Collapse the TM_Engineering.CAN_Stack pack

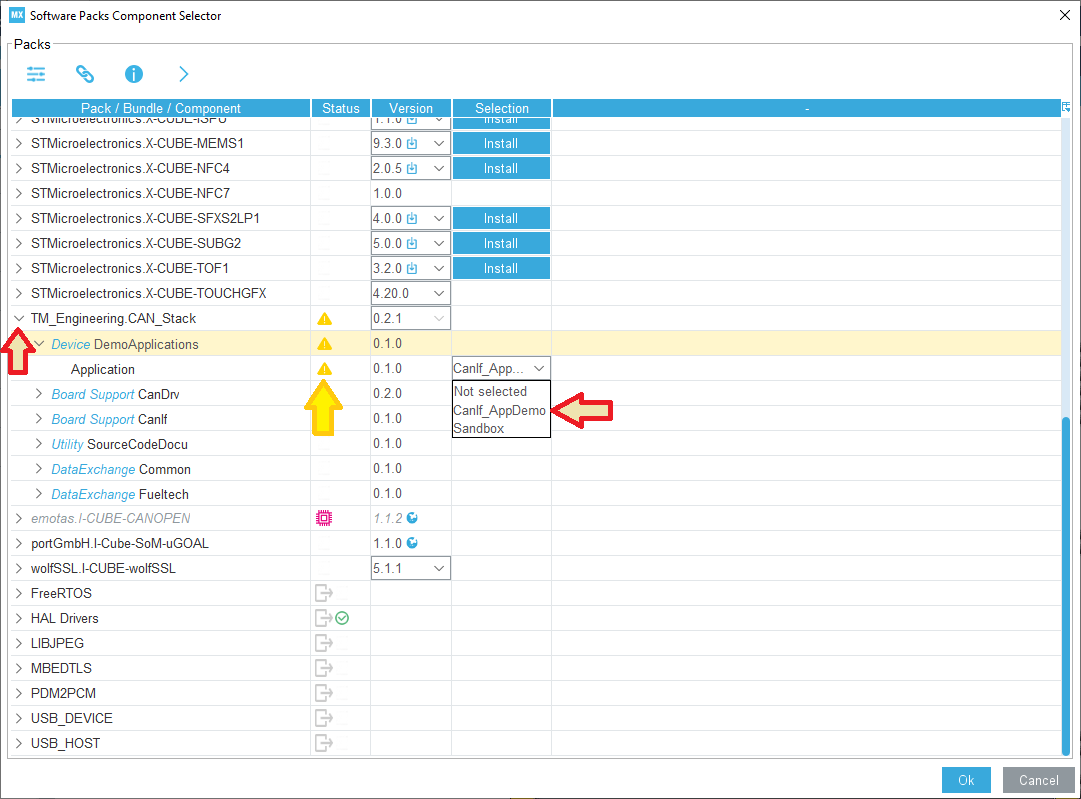tap(19, 318)
